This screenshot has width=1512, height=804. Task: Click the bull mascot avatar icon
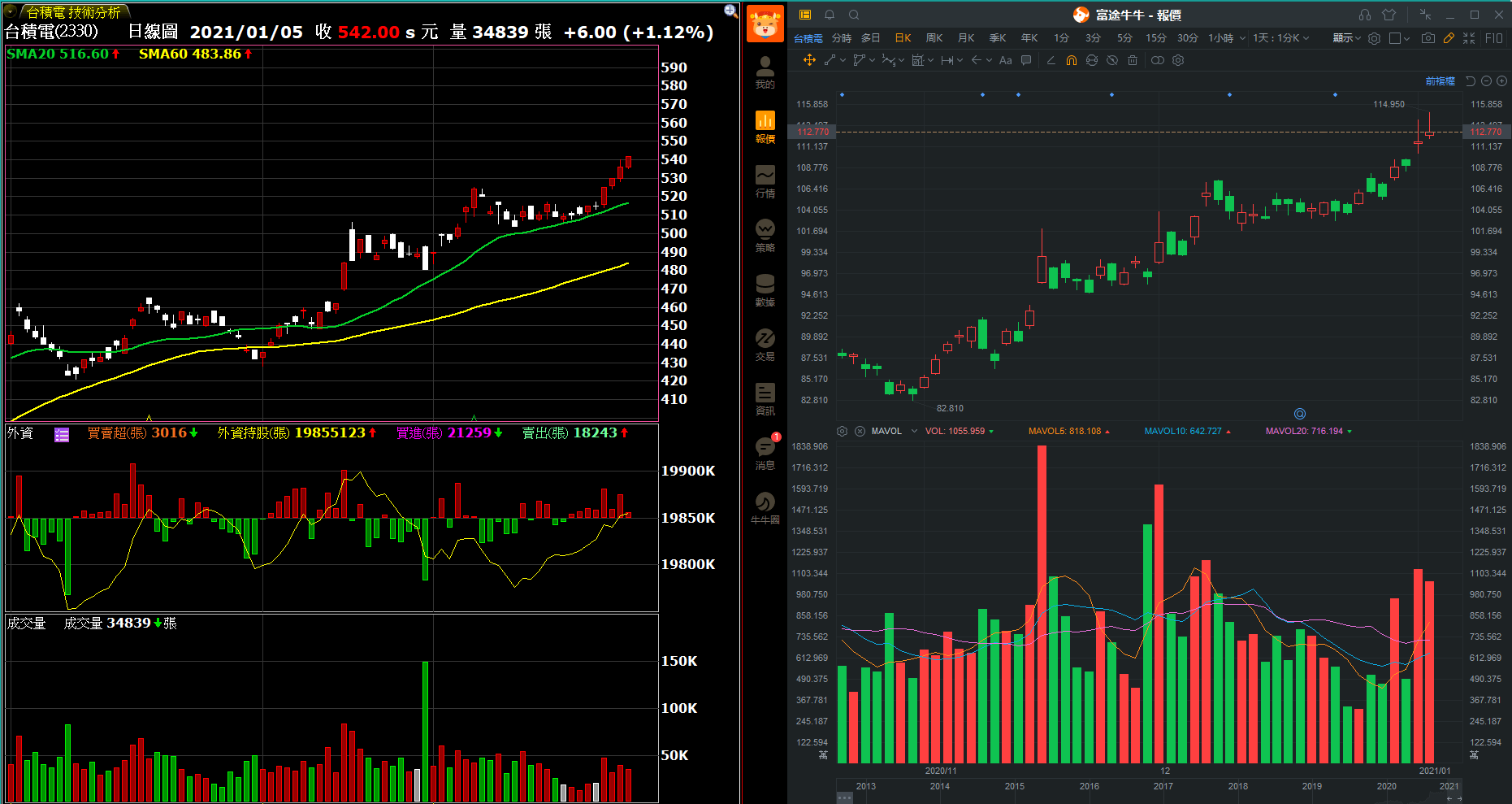(x=765, y=23)
